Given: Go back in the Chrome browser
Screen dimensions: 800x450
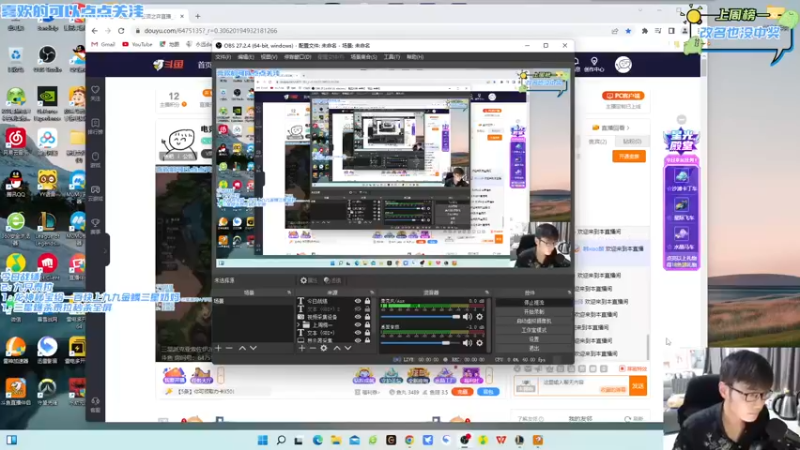Looking at the screenshot, I should click(x=95, y=31).
